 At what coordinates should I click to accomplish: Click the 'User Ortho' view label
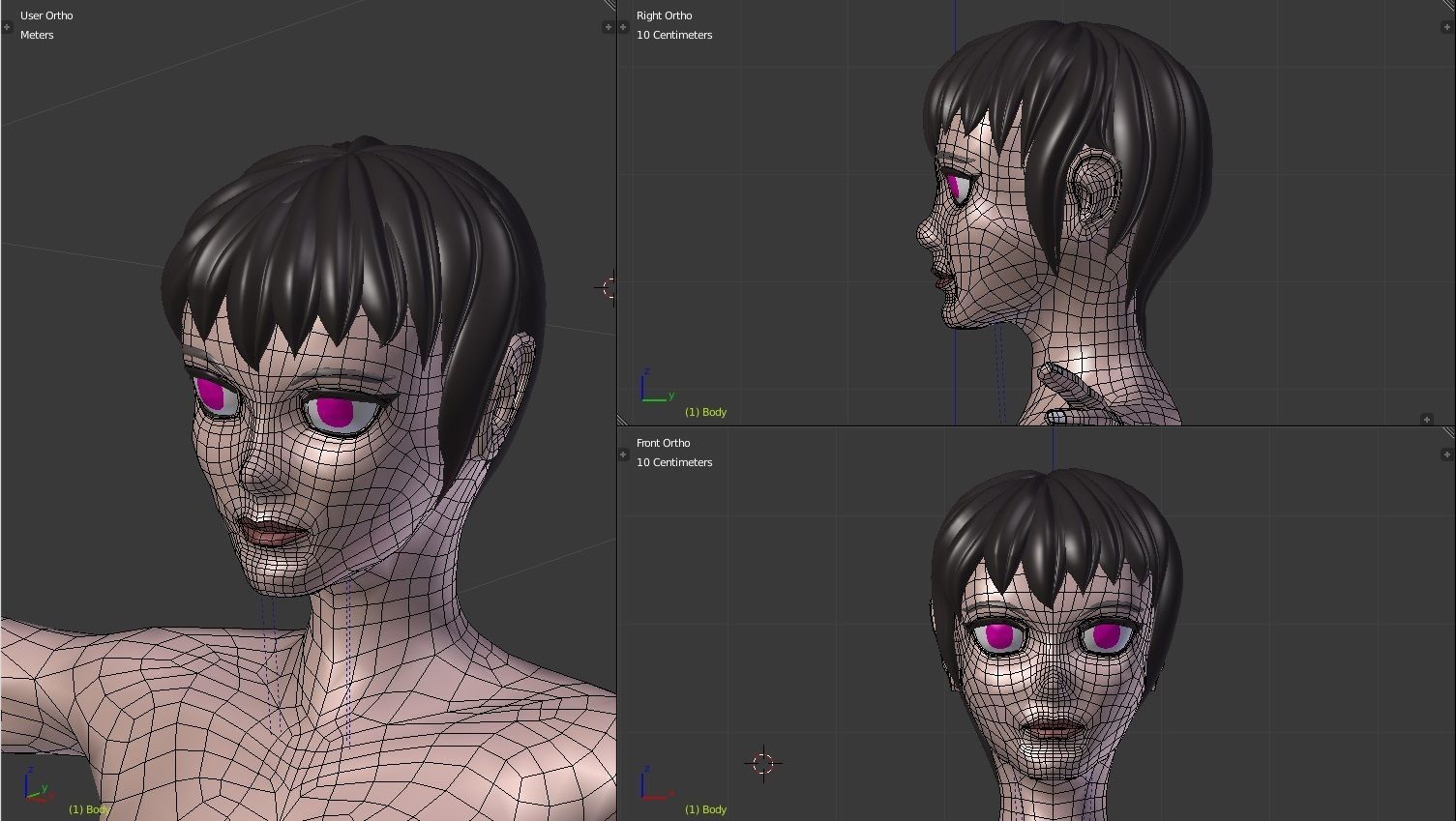click(46, 15)
